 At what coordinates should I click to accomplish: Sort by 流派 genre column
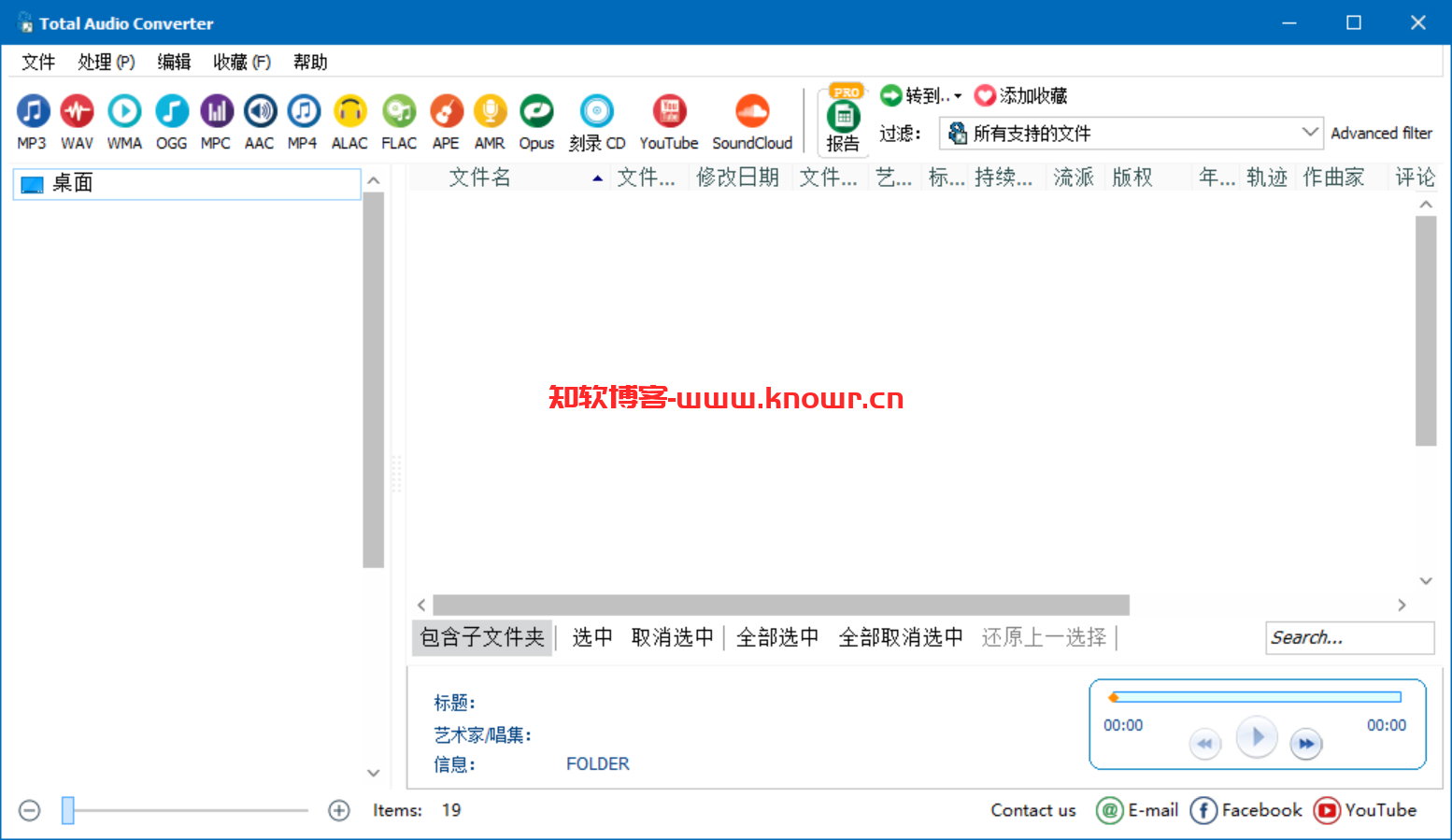pos(1074,178)
